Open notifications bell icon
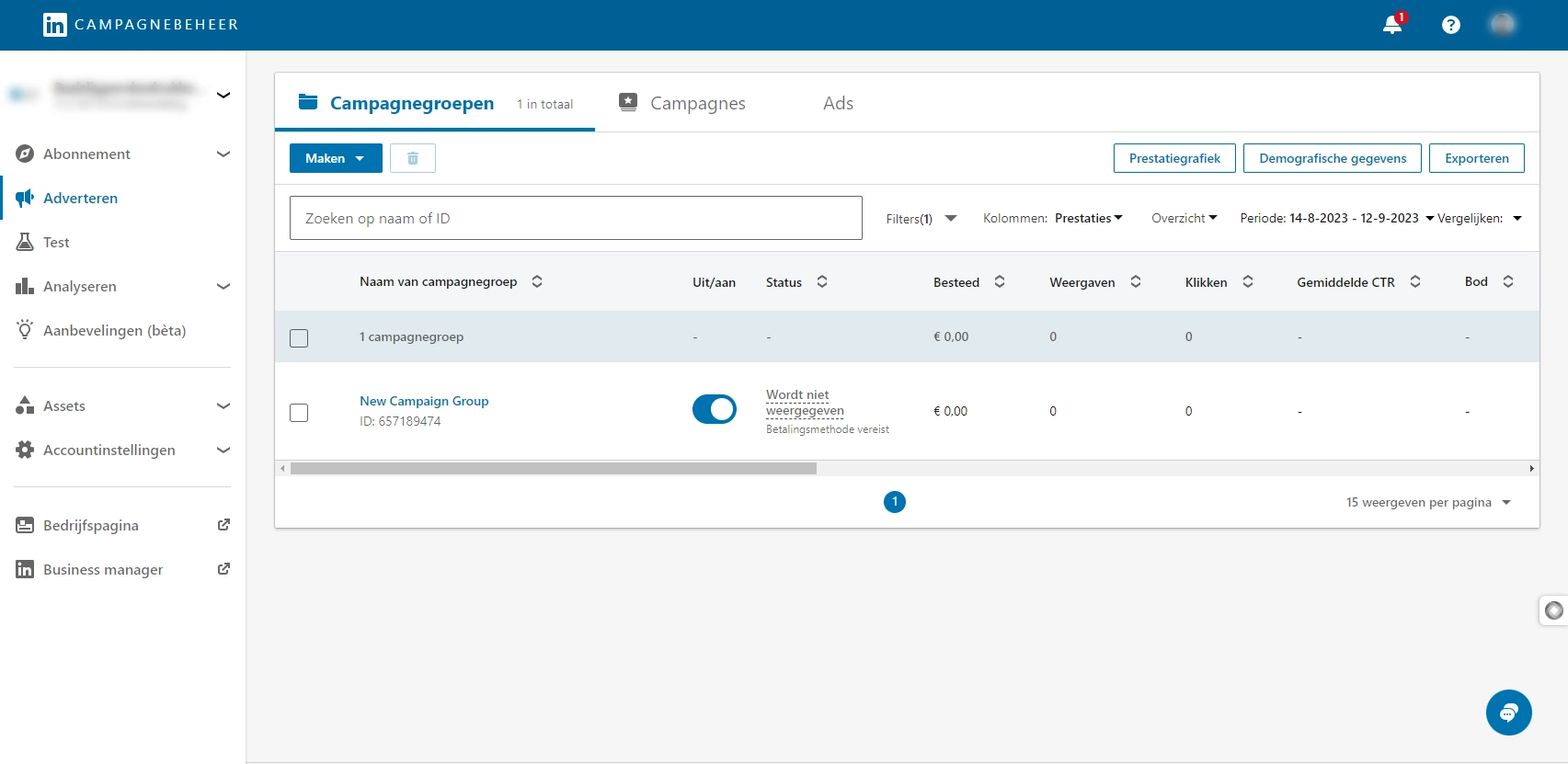Image resolution: width=1568 pixels, height=764 pixels. (1393, 24)
